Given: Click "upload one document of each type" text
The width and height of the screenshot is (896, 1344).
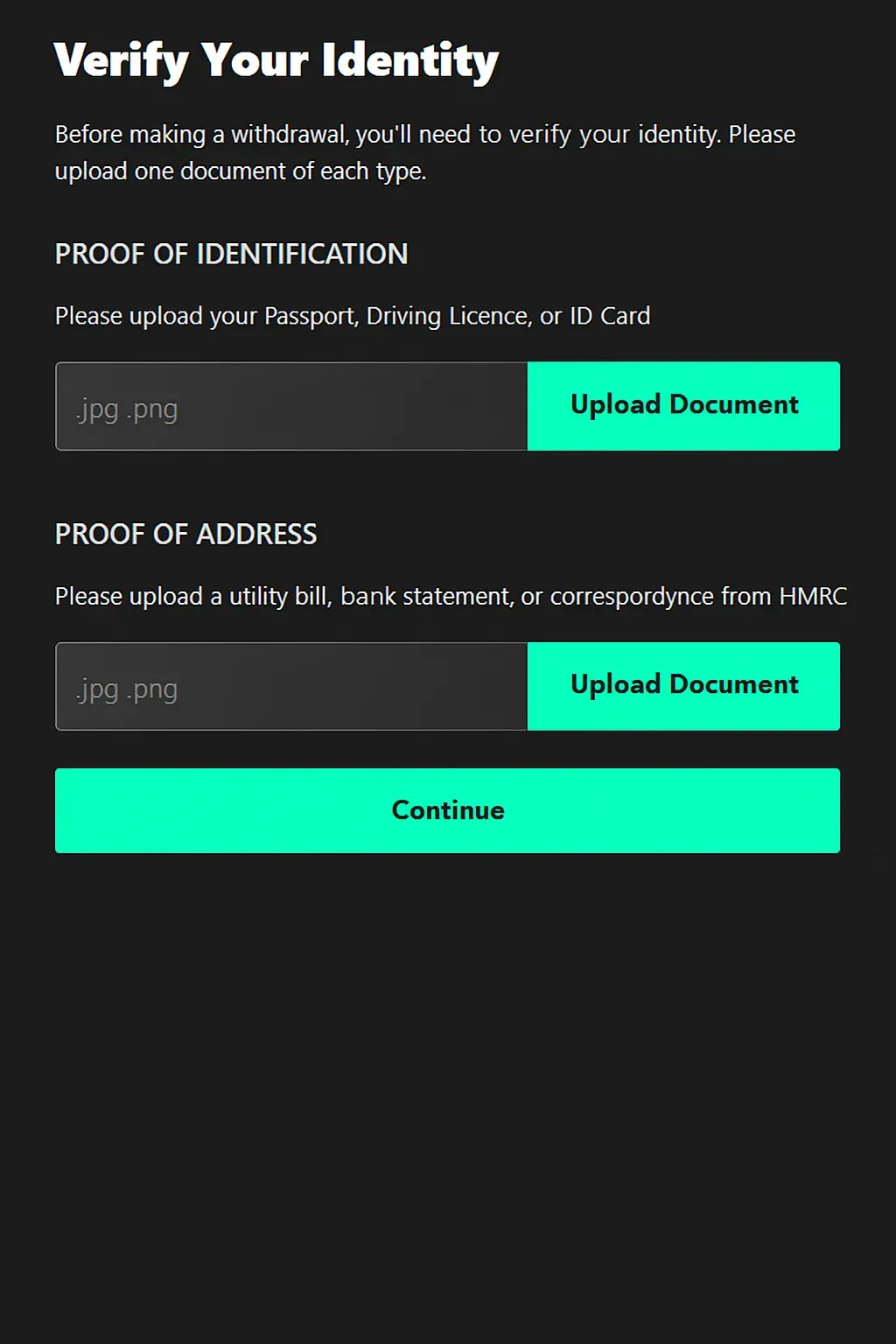Looking at the screenshot, I should click(241, 171).
